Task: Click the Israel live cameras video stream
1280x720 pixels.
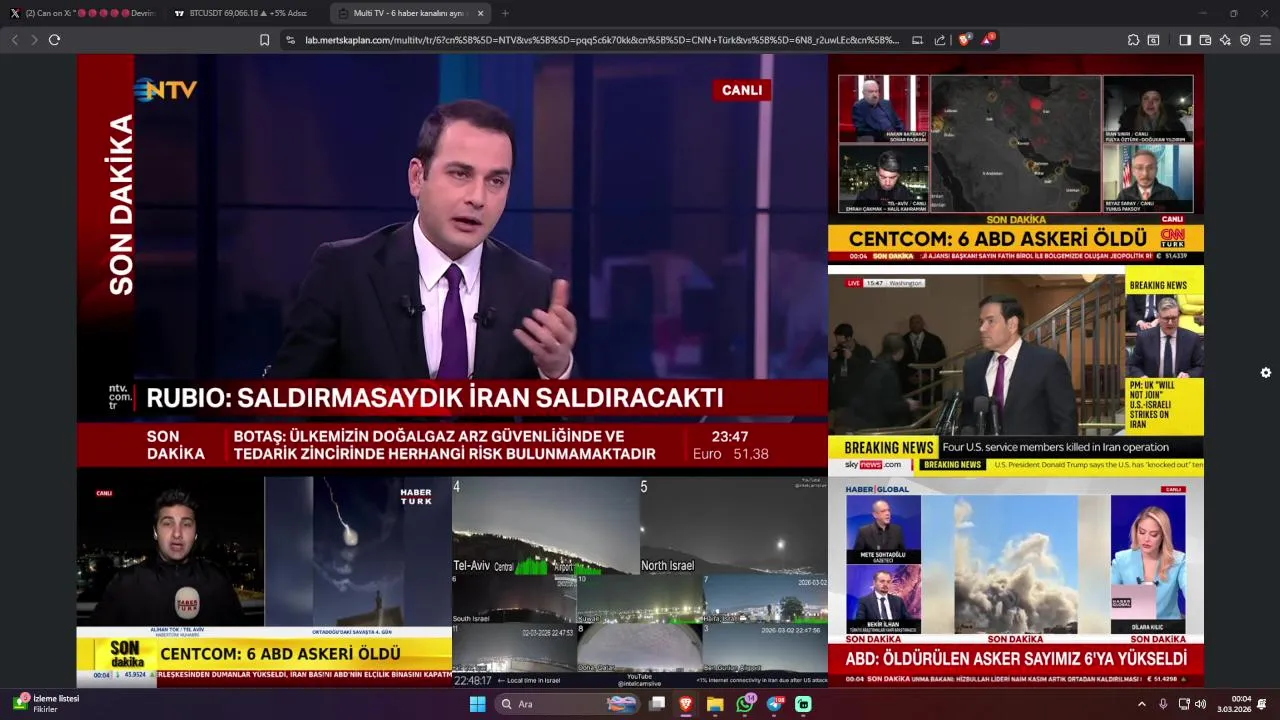Action: coord(640,582)
